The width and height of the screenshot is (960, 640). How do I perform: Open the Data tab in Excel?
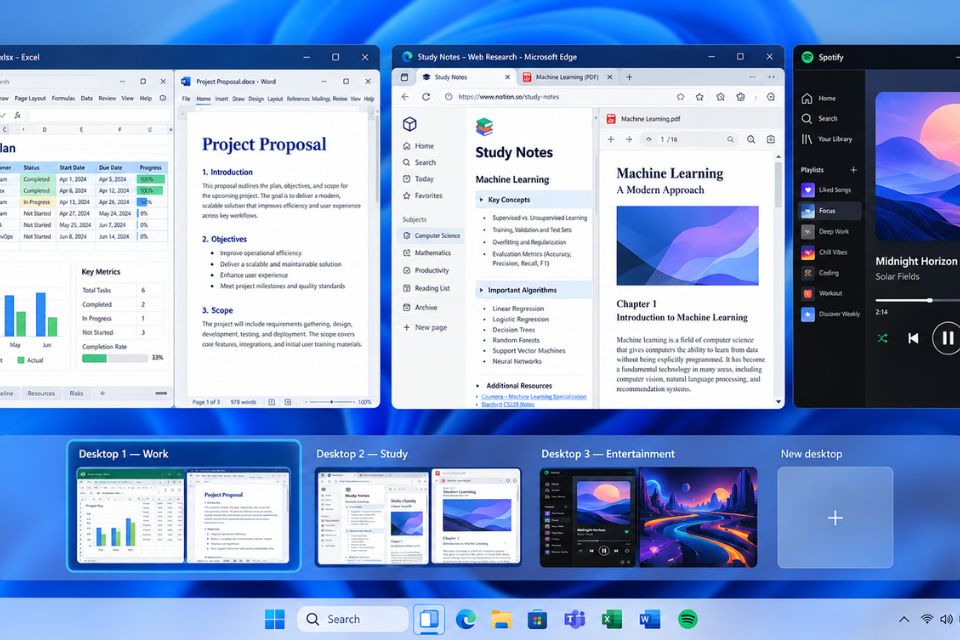point(86,98)
